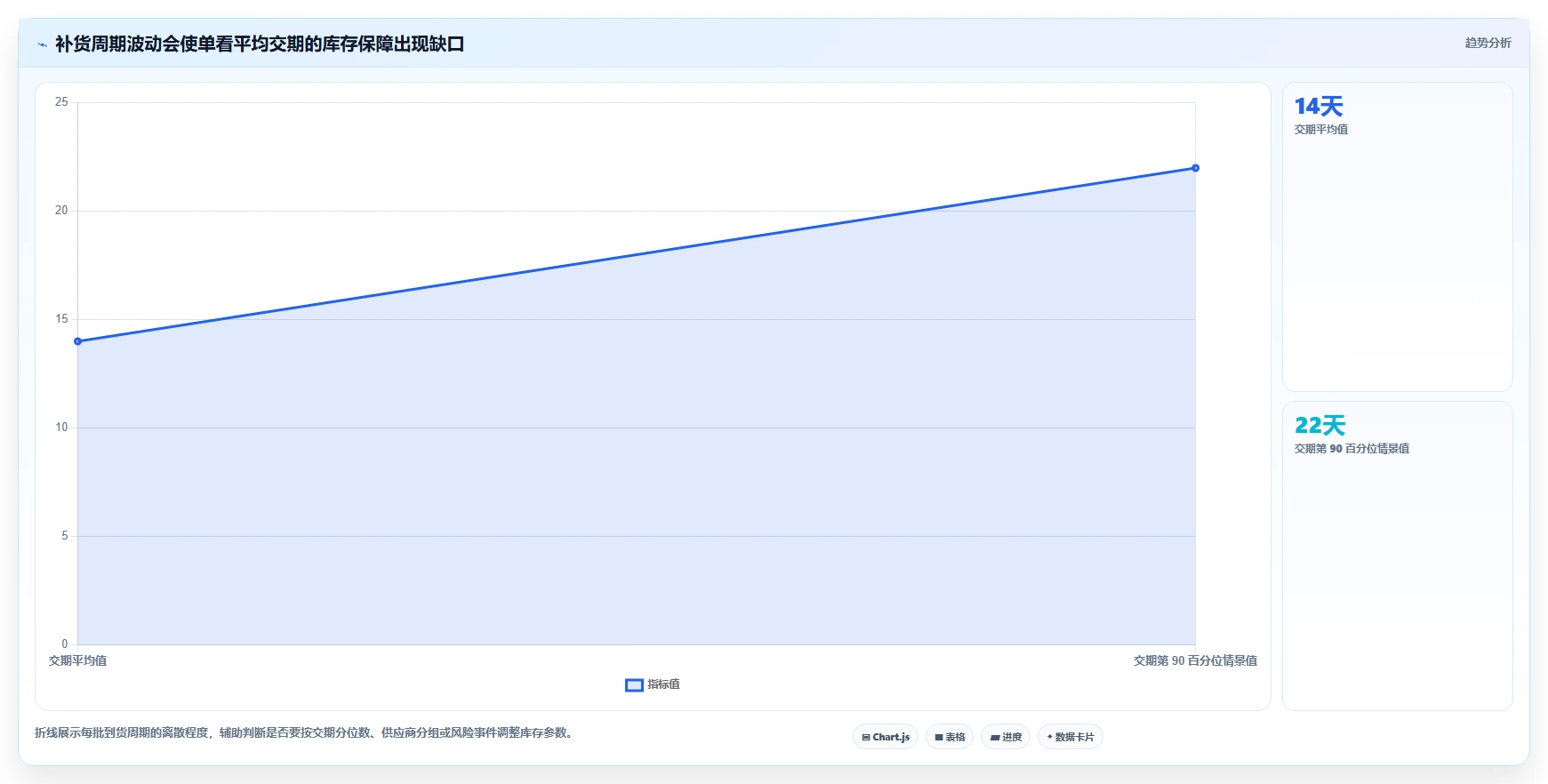
Task: Toggle the 指标值 legend swatch
Action: pos(634,685)
